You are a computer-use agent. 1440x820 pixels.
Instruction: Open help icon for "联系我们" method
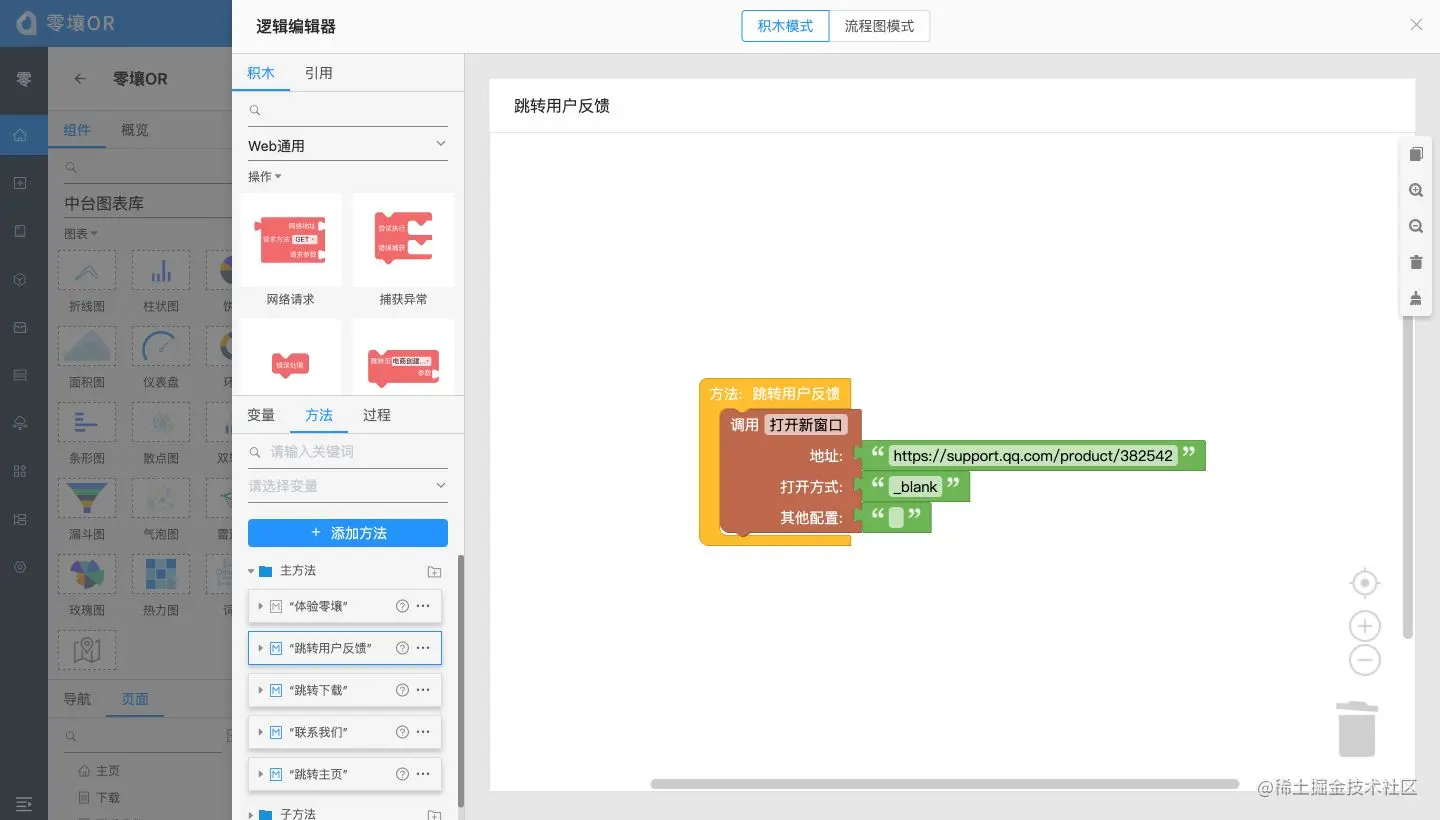pos(402,732)
